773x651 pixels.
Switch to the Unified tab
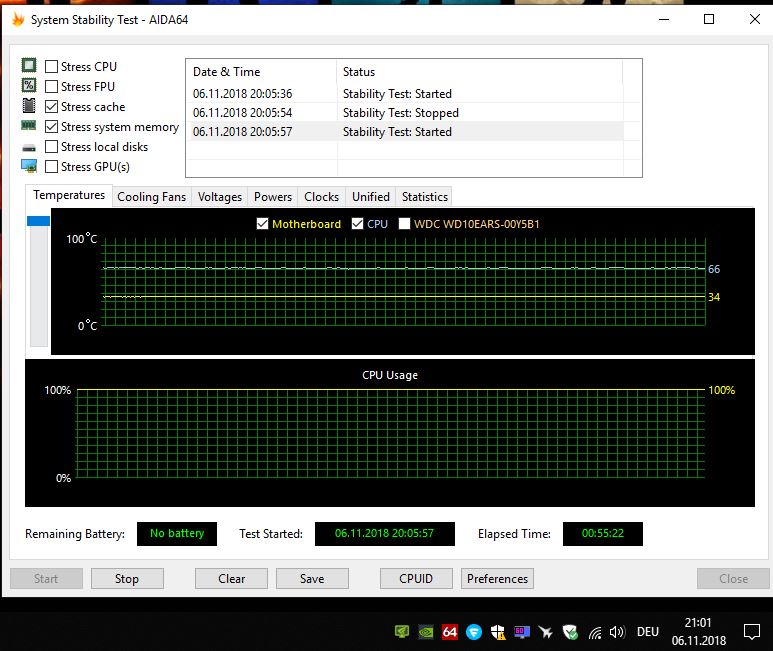(371, 197)
